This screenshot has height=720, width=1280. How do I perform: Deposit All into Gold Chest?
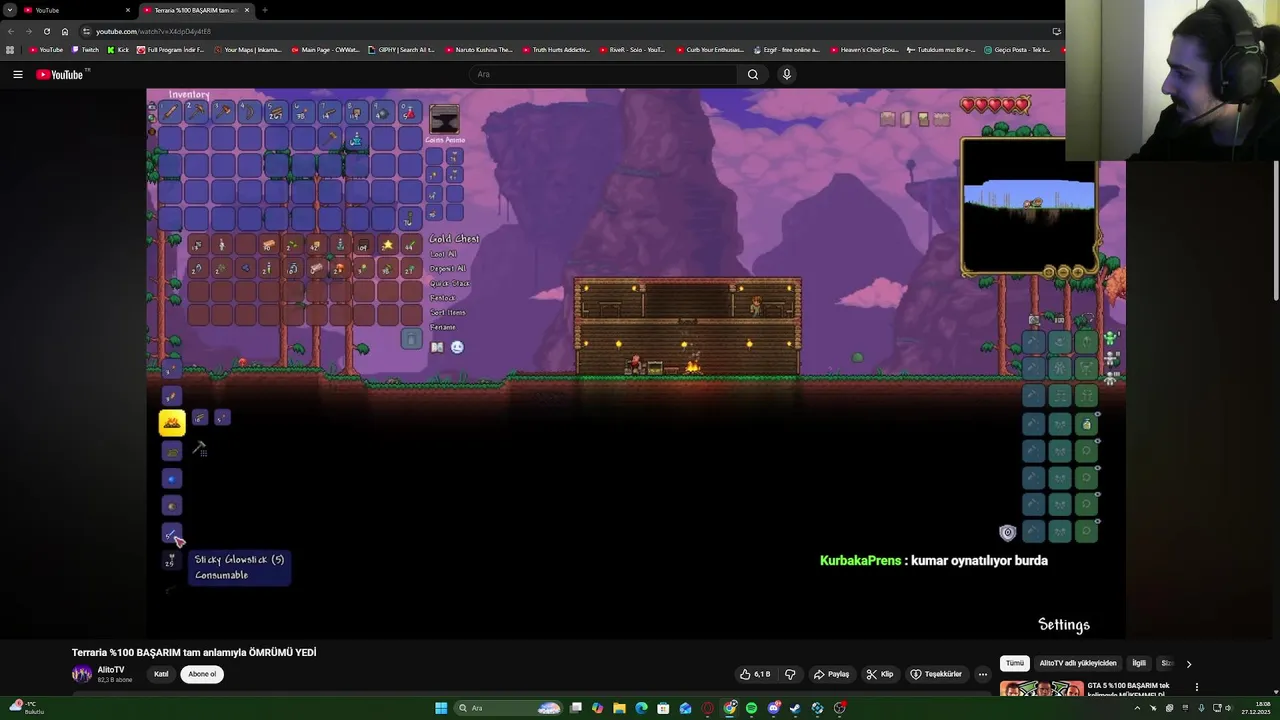point(447,268)
